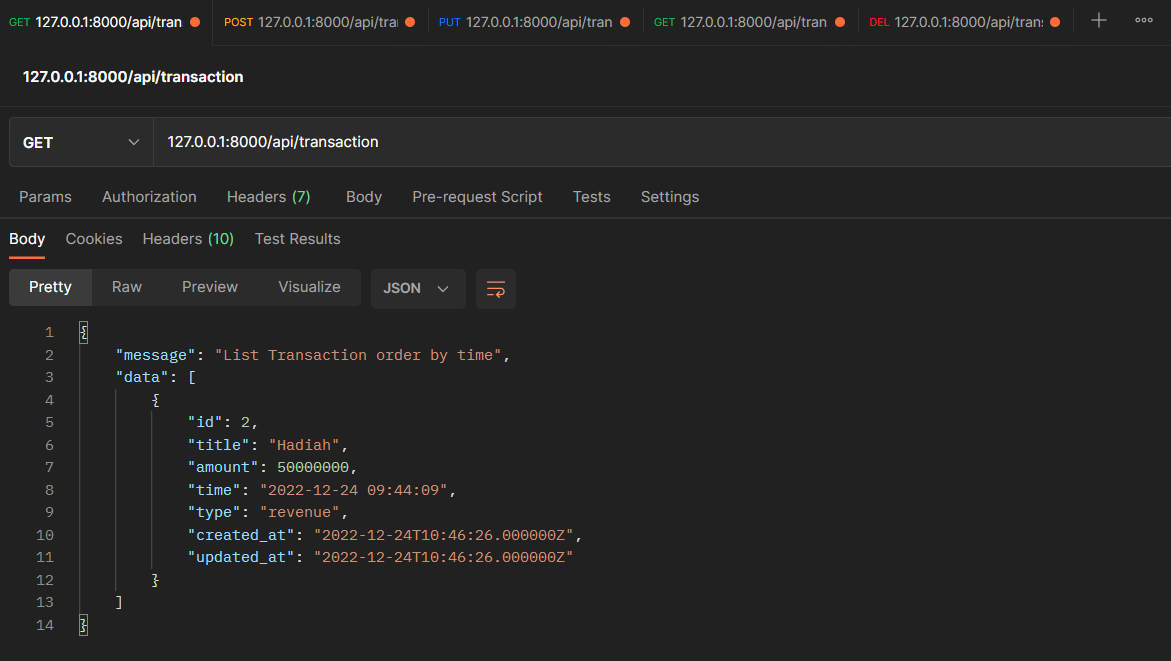Click the request URL input field
The height and width of the screenshot is (661, 1171).
point(662,142)
